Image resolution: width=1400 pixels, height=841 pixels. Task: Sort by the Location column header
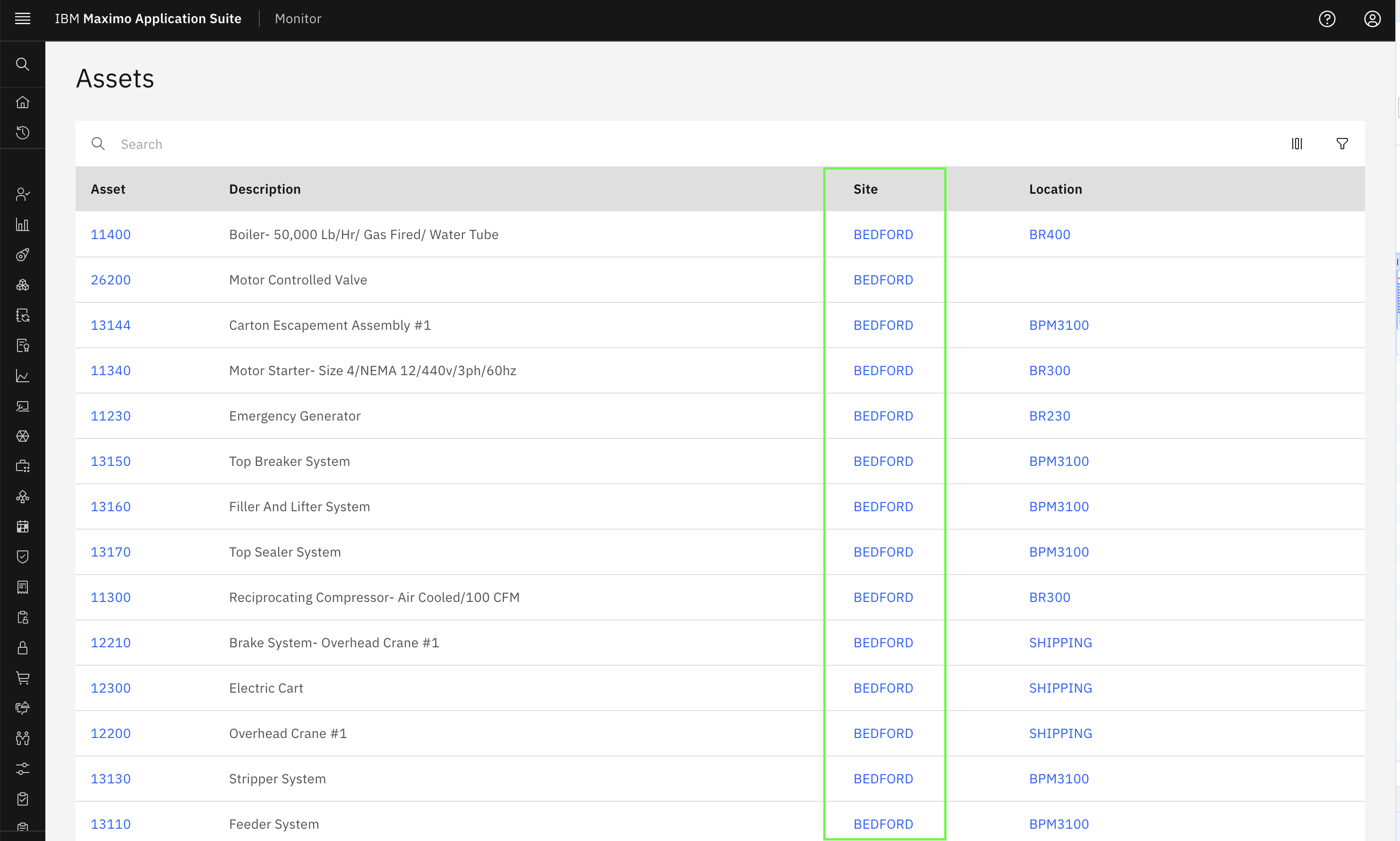tap(1056, 189)
